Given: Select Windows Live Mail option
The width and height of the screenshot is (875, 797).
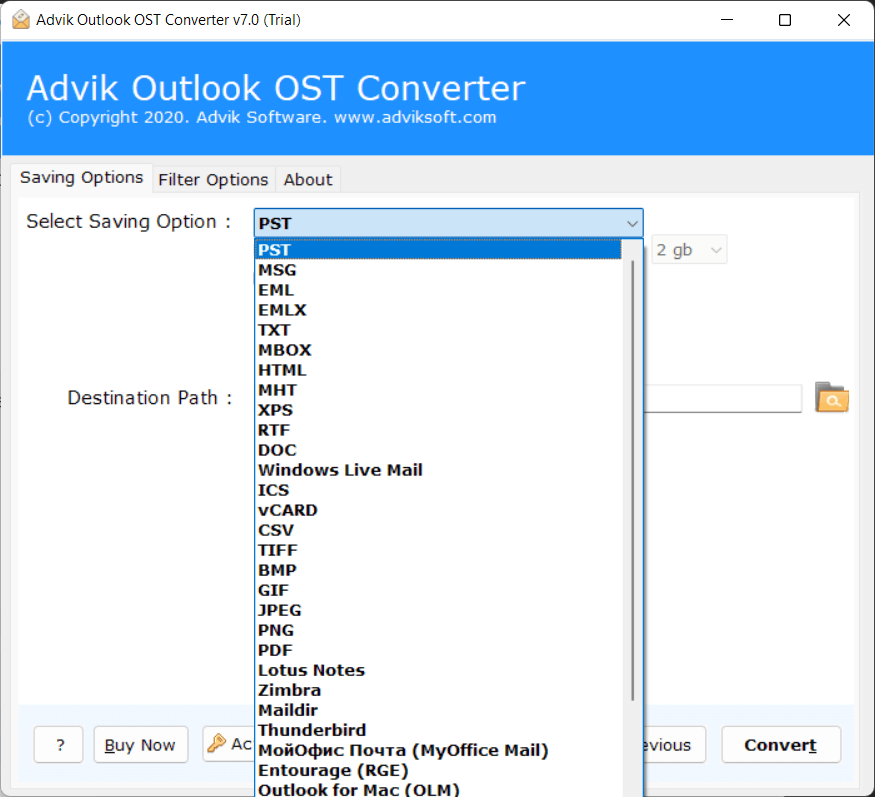Looking at the screenshot, I should click(340, 470).
